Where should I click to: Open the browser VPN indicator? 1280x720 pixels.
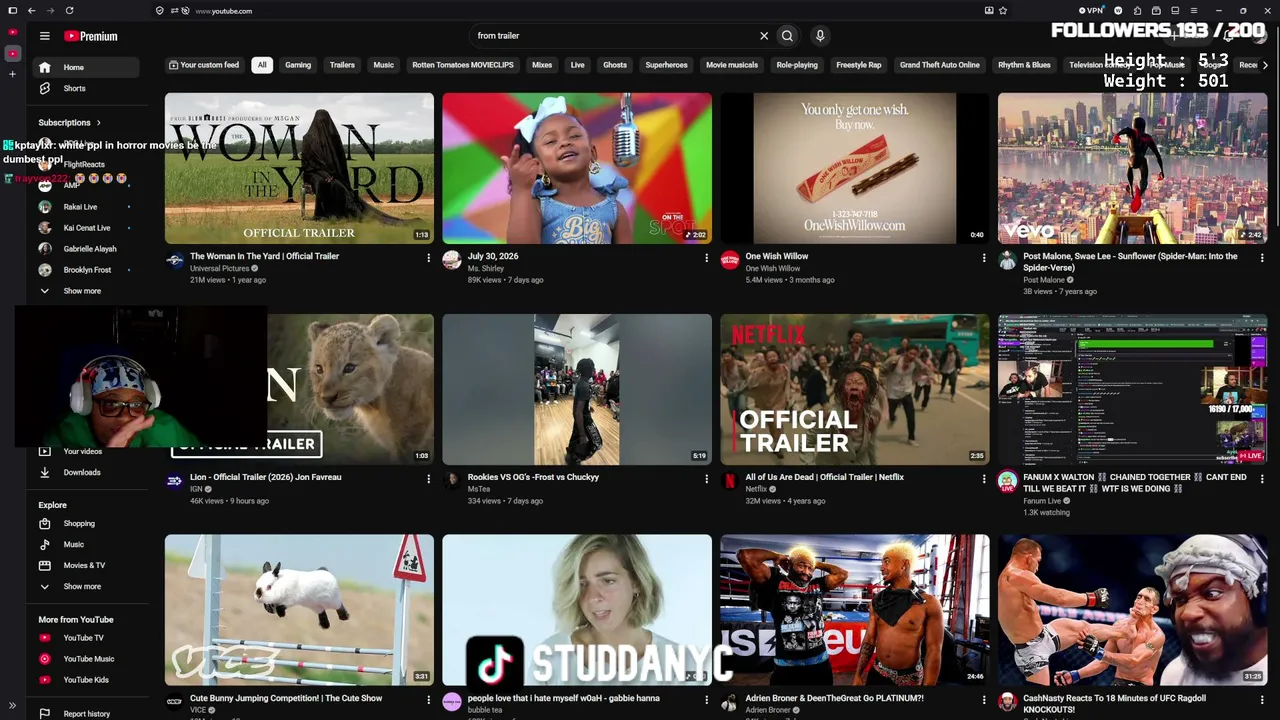(1090, 11)
